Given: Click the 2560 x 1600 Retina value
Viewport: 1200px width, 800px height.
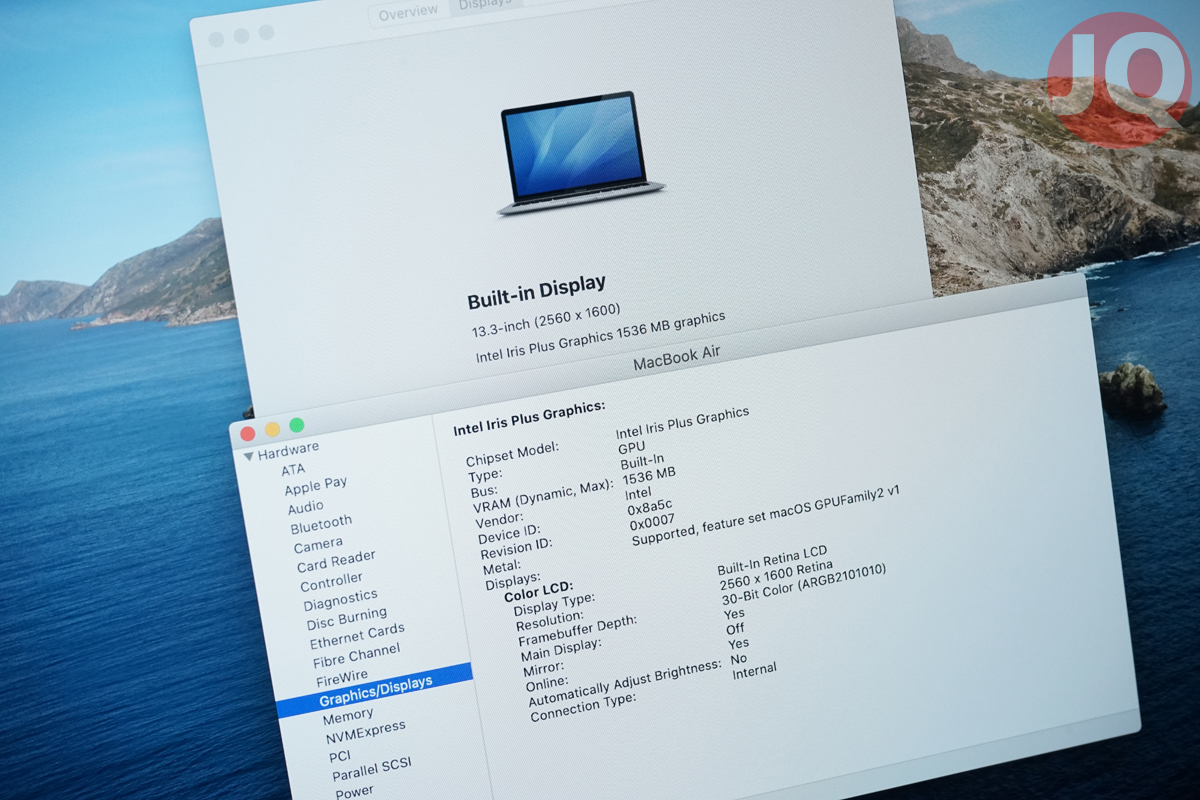Looking at the screenshot, I should (x=776, y=577).
